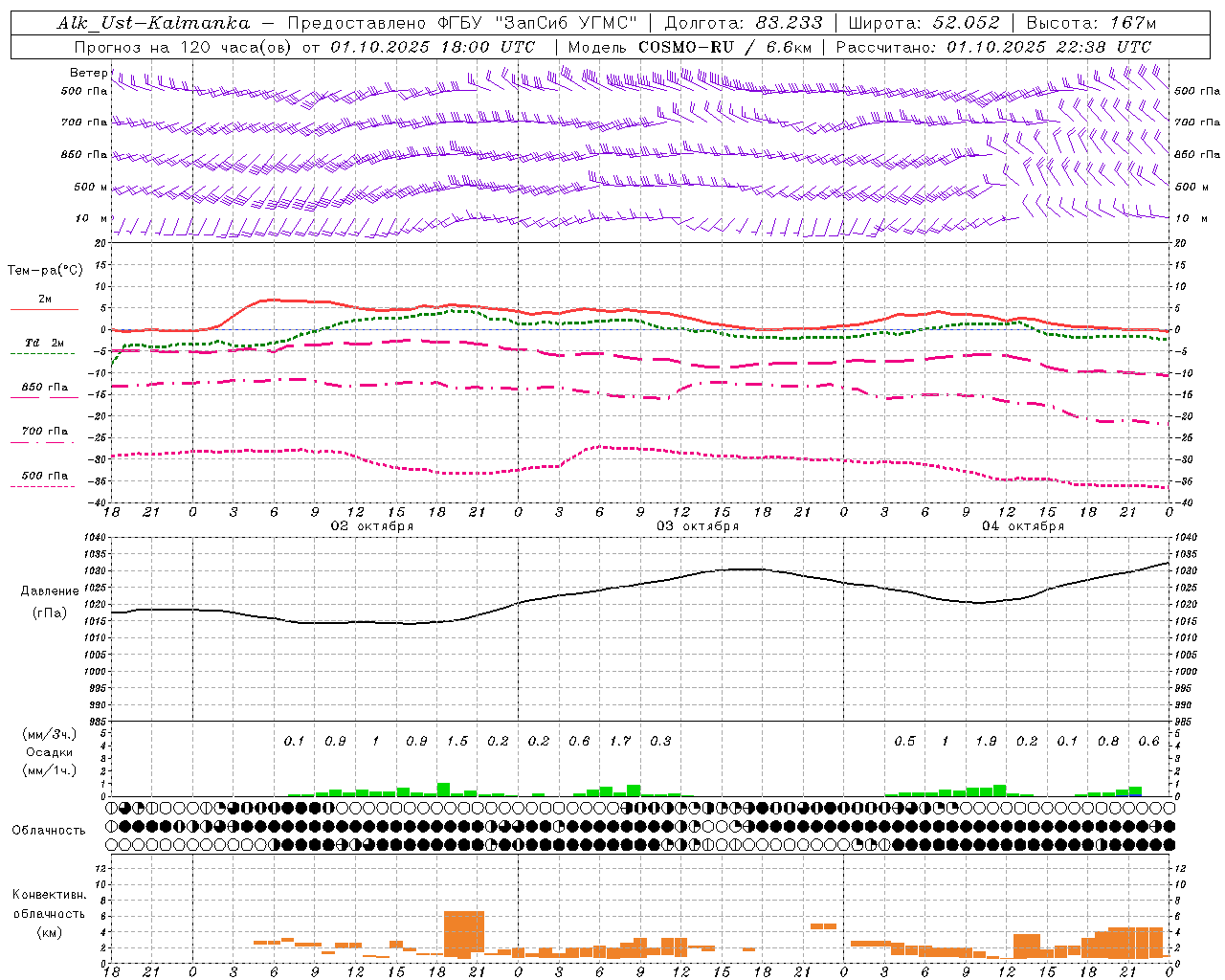This screenshot has width=1225, height=980.
Task: Click the Рассчитано: 01.10.2025 22:38 UTC text
Action: (x=993, y=47)
